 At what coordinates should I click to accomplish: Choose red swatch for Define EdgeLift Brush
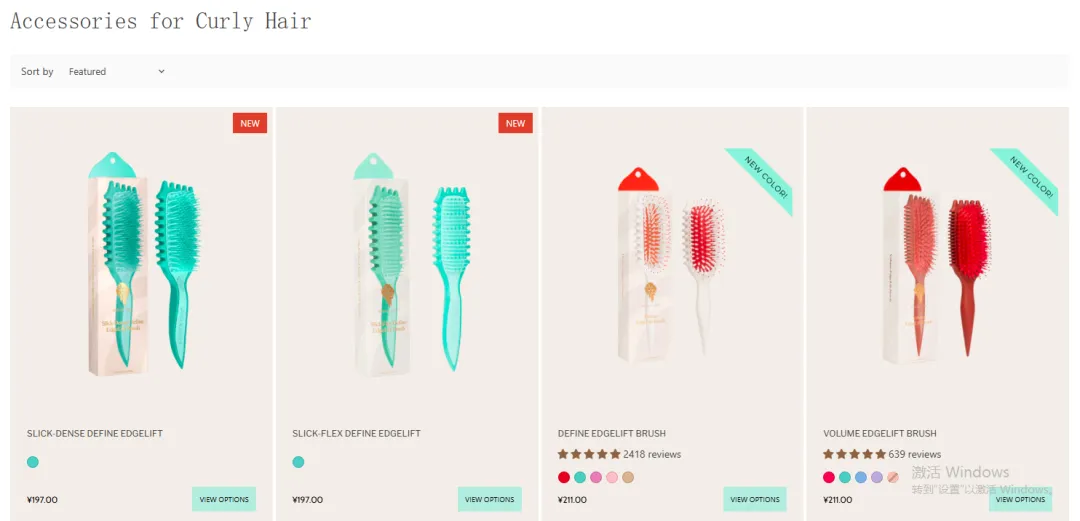(x=564, y=477)
